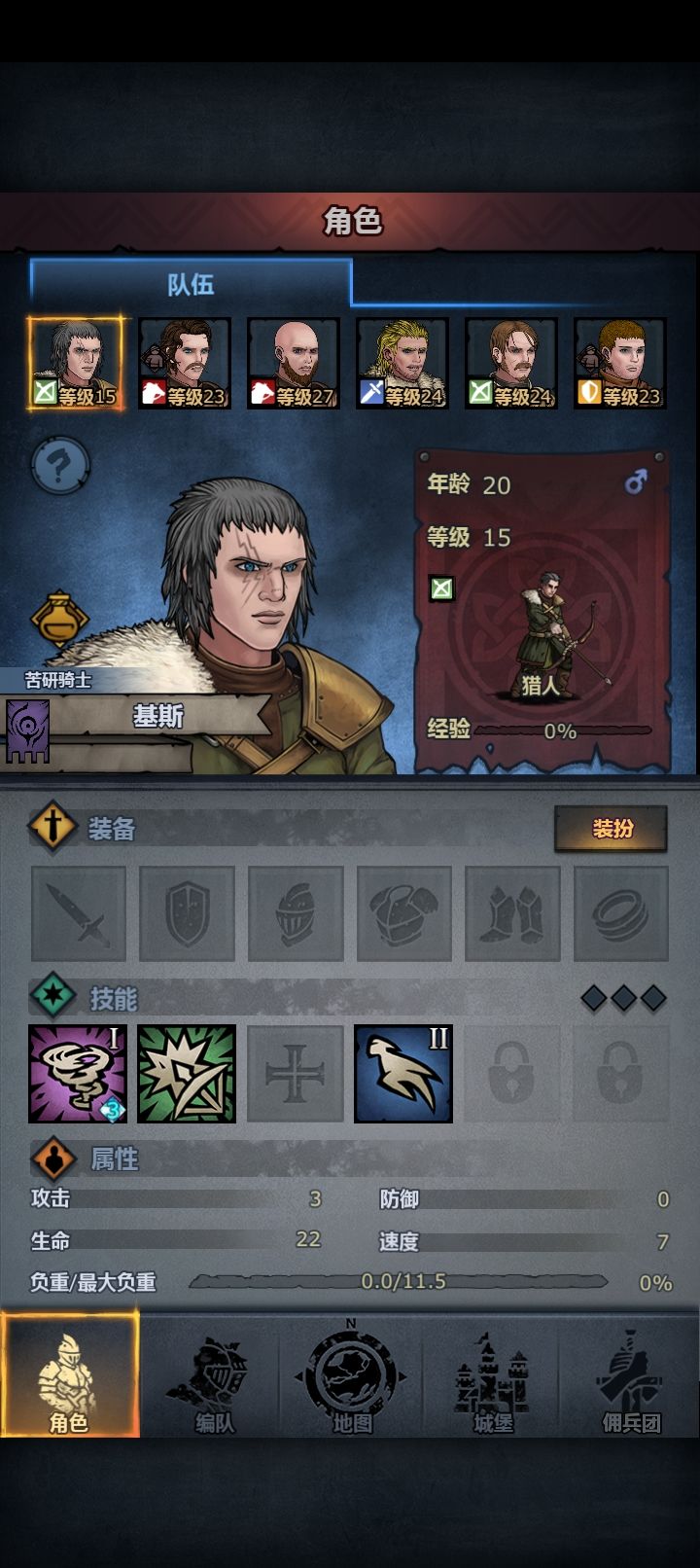Click the 装扮 costume button
Viewport: 700px width, 1568px height.
click(612, 829)
